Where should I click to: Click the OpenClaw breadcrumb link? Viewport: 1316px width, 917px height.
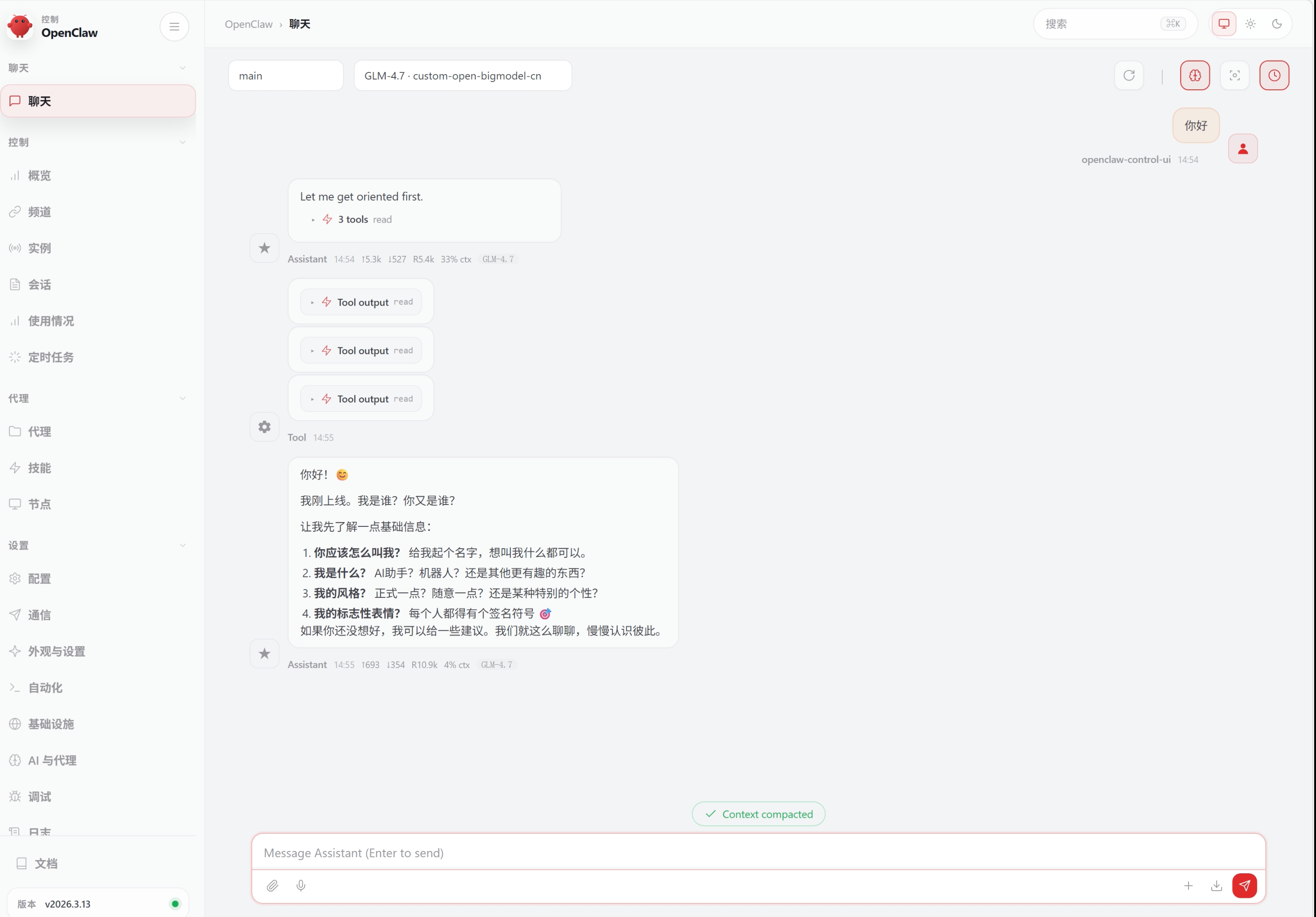pos(248,24)
